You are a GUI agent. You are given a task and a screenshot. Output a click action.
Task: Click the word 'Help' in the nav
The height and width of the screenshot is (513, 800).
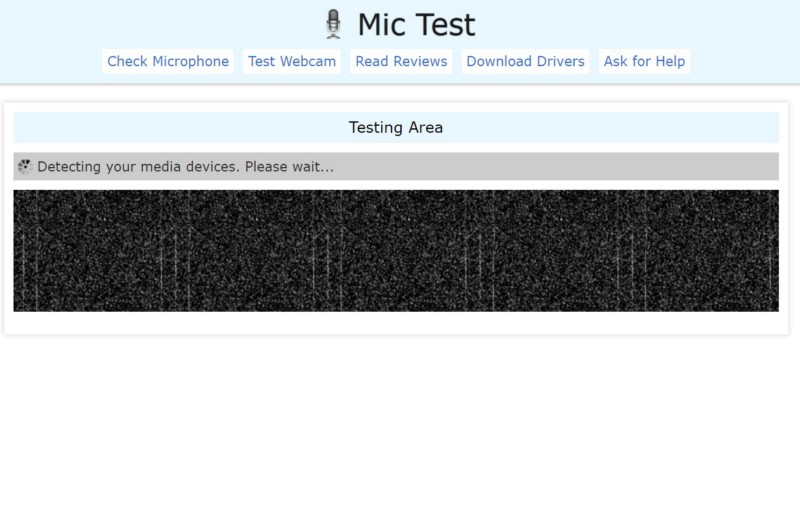(x=670, y=61)
